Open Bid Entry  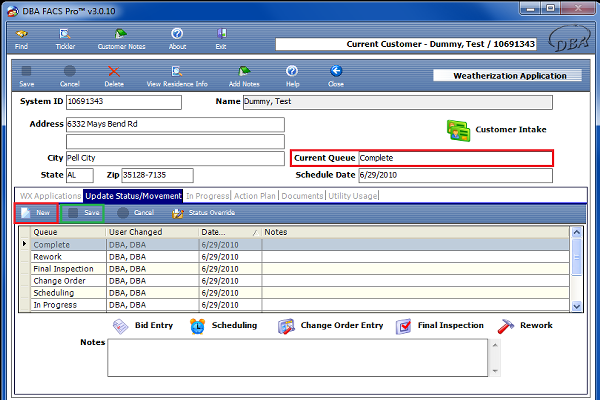pyautogui.click(x=143, y=326)
